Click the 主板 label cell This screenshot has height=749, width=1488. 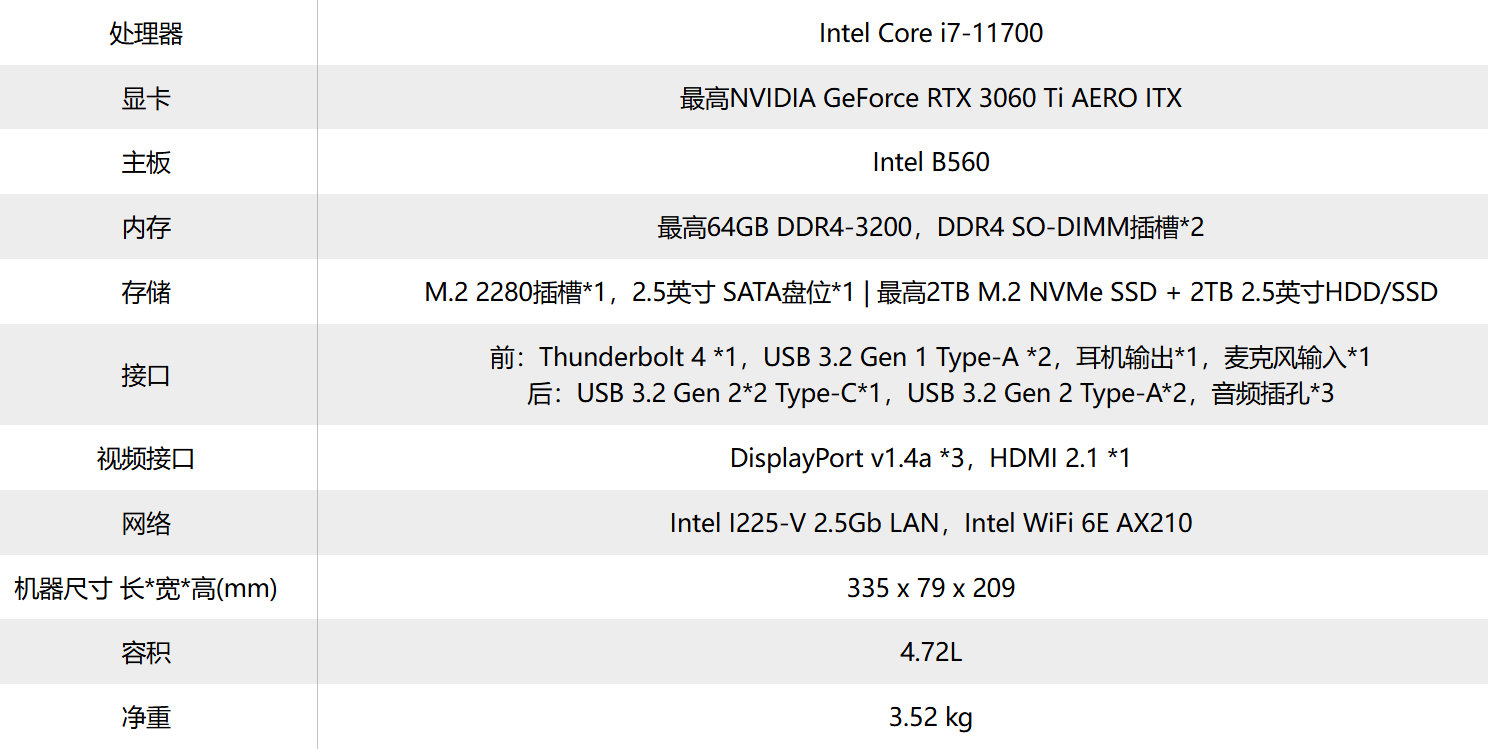click(x=146, y=162)
